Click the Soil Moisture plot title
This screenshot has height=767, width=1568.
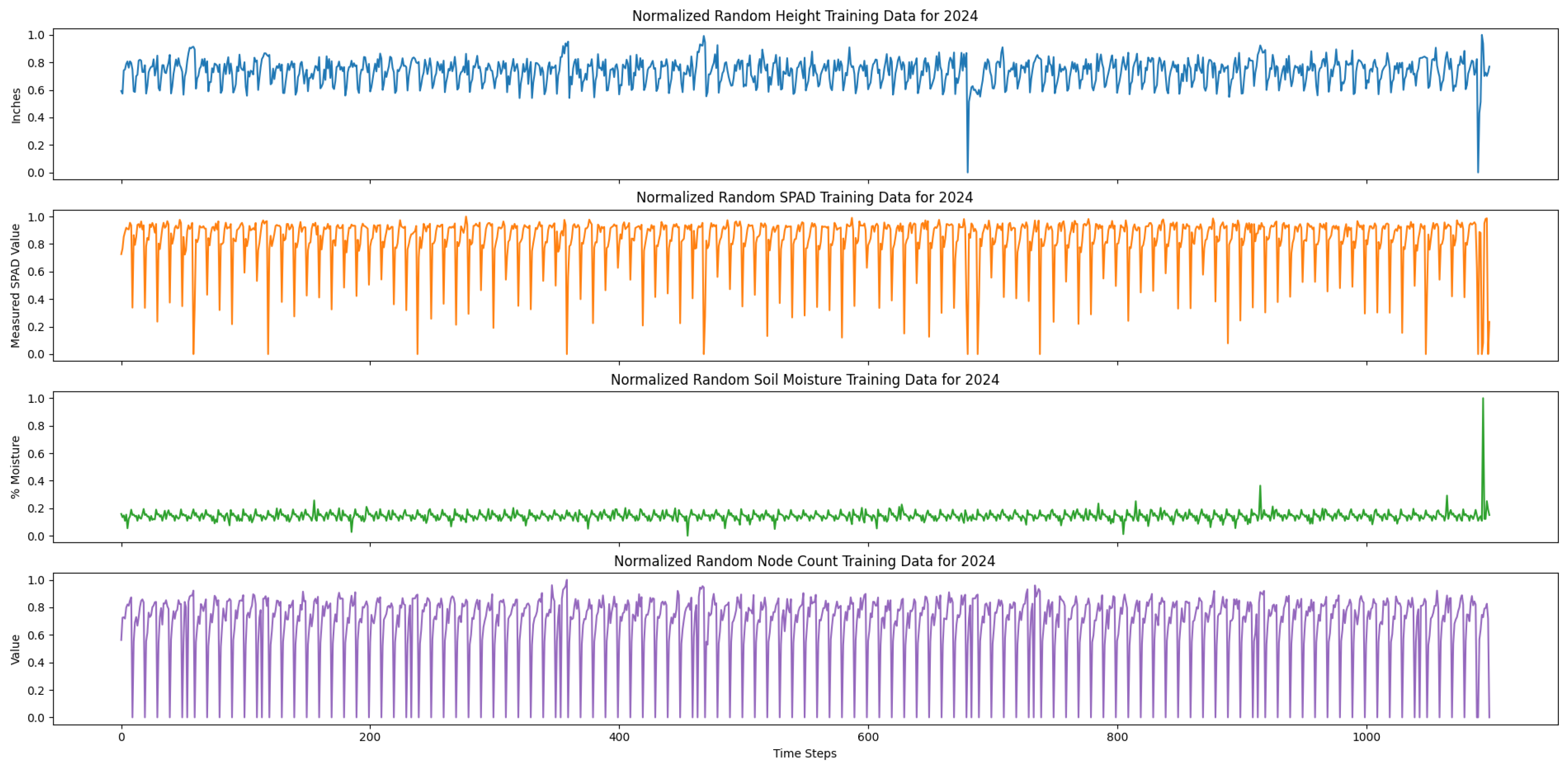[804, 379]
